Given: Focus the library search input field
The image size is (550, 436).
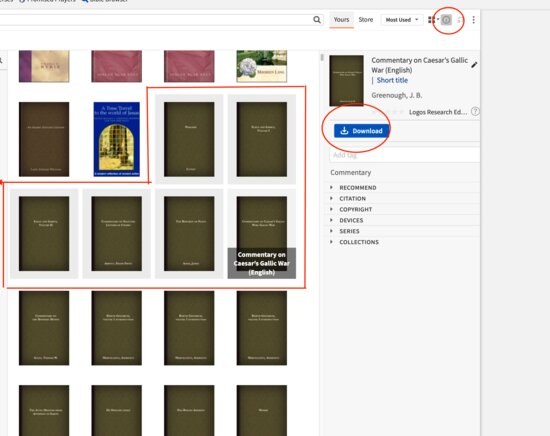Looking at the screenshot, I should pyautogui.click(x=156, y=20).
